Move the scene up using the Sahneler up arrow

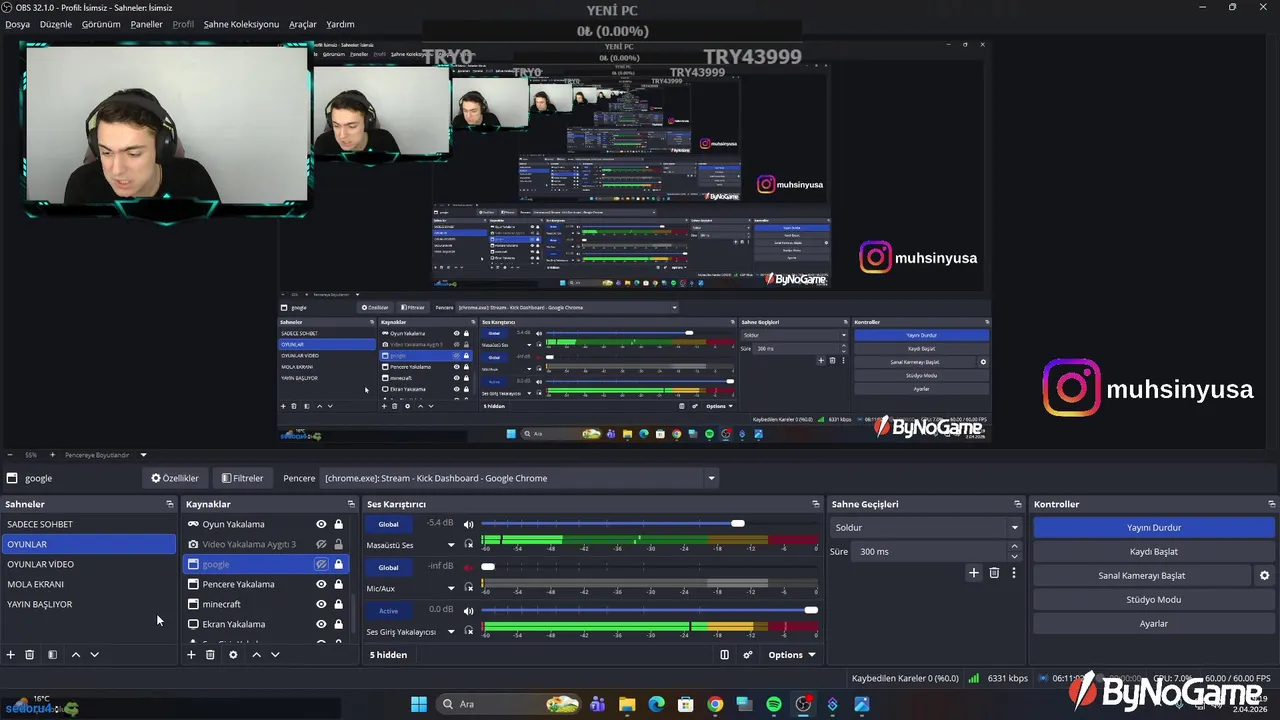pyautogui.click(x=75, y=655)
